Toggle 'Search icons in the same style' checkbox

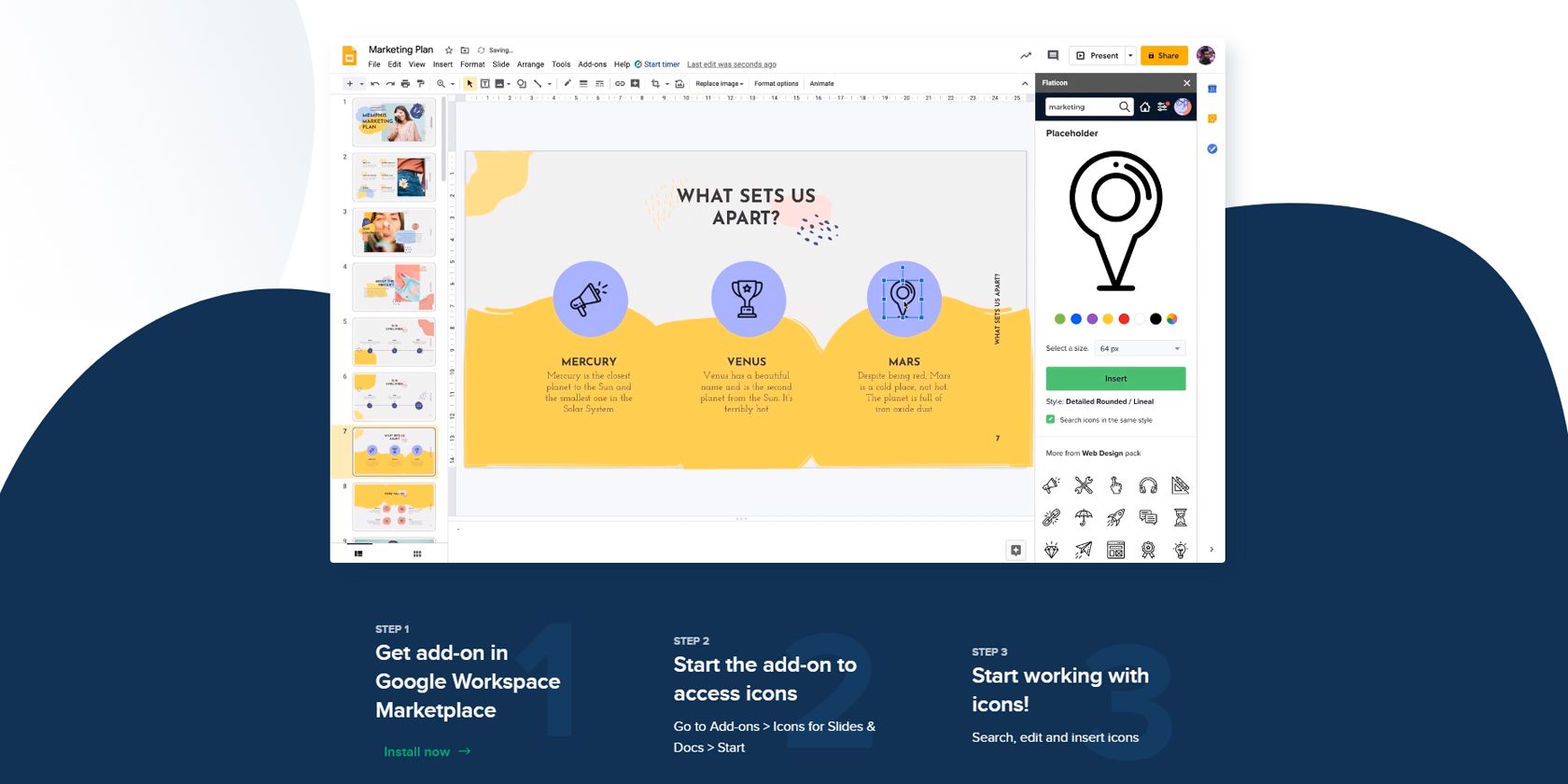1051,420
